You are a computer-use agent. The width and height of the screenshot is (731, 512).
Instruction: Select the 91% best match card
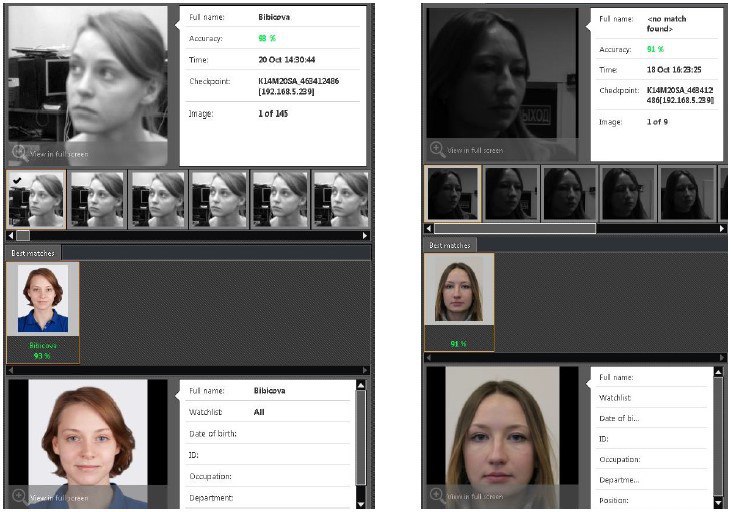pyautogui.click(x=459, y=302)
